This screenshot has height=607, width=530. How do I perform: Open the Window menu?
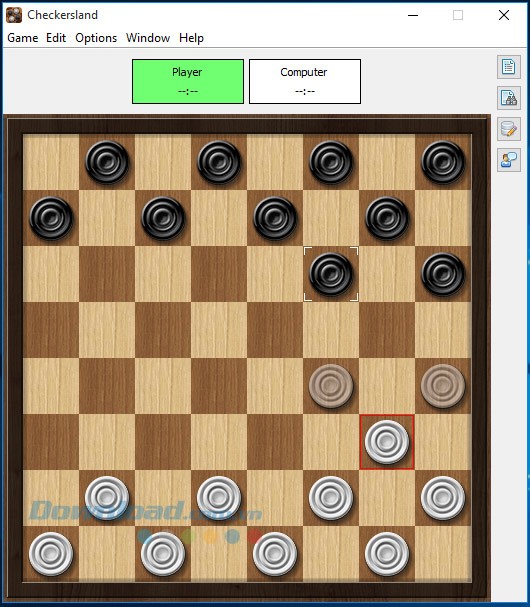coord(148,38)
